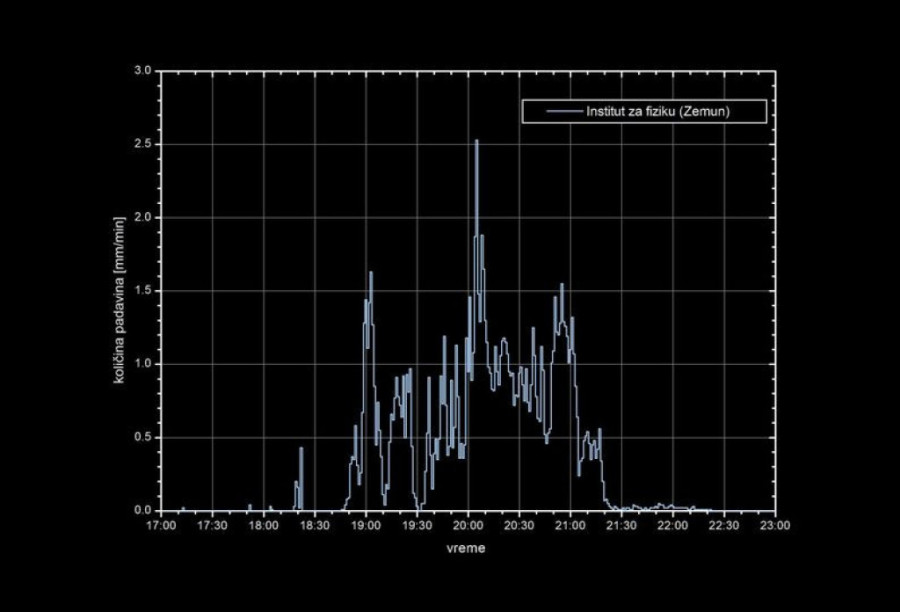Click the 19:00 x-axis tick label
Viewport: 900px width, 612px height.
pos(366,524)
